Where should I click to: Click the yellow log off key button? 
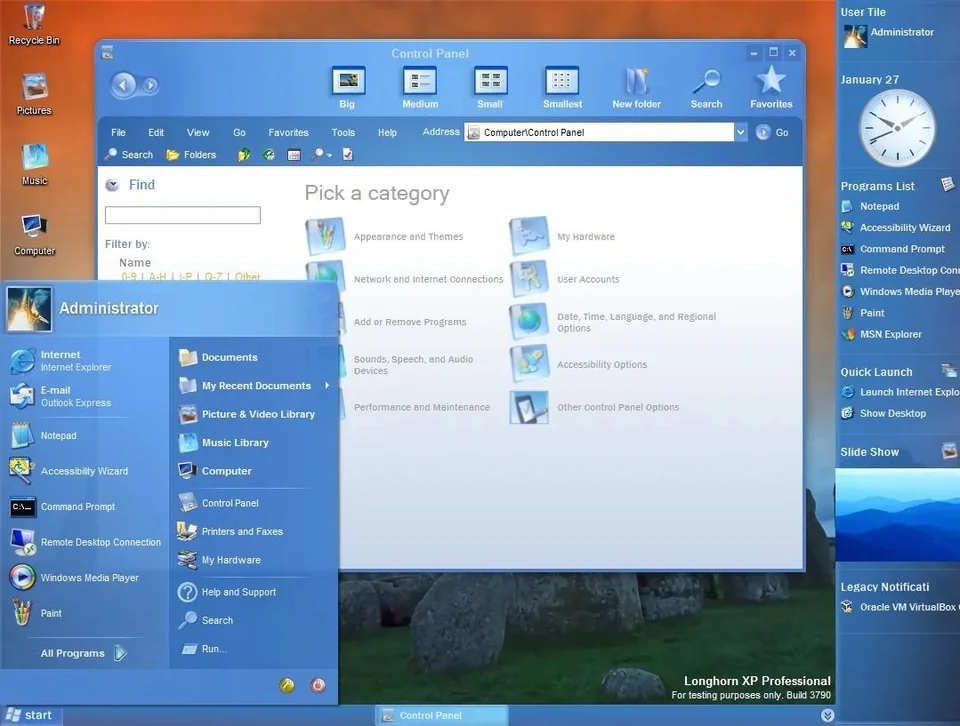(287, 685)
